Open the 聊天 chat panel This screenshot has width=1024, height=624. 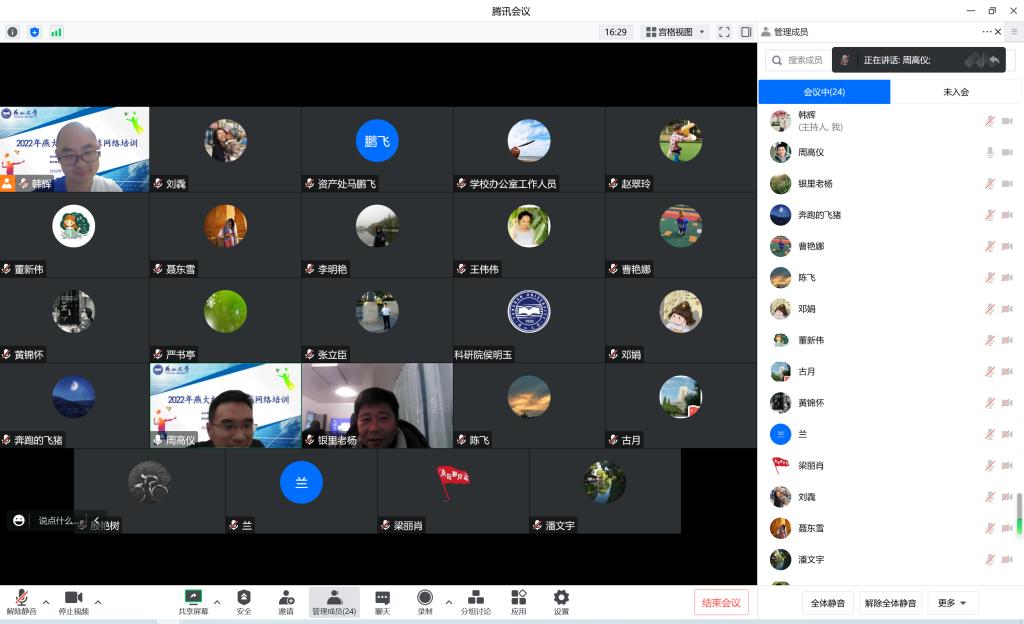pos(382,600)
